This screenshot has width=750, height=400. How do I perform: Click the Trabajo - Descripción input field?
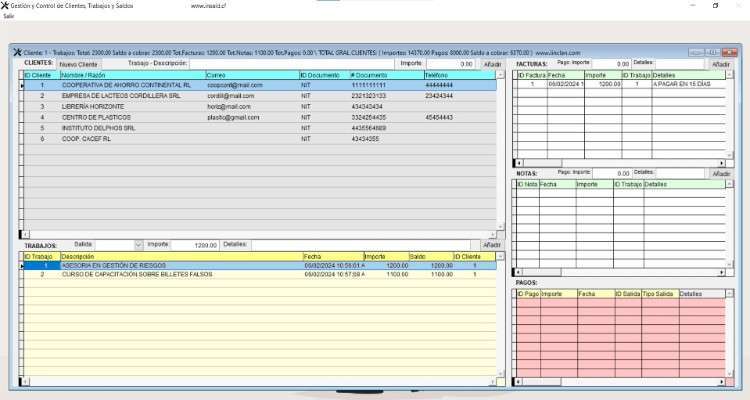[290, 63]
